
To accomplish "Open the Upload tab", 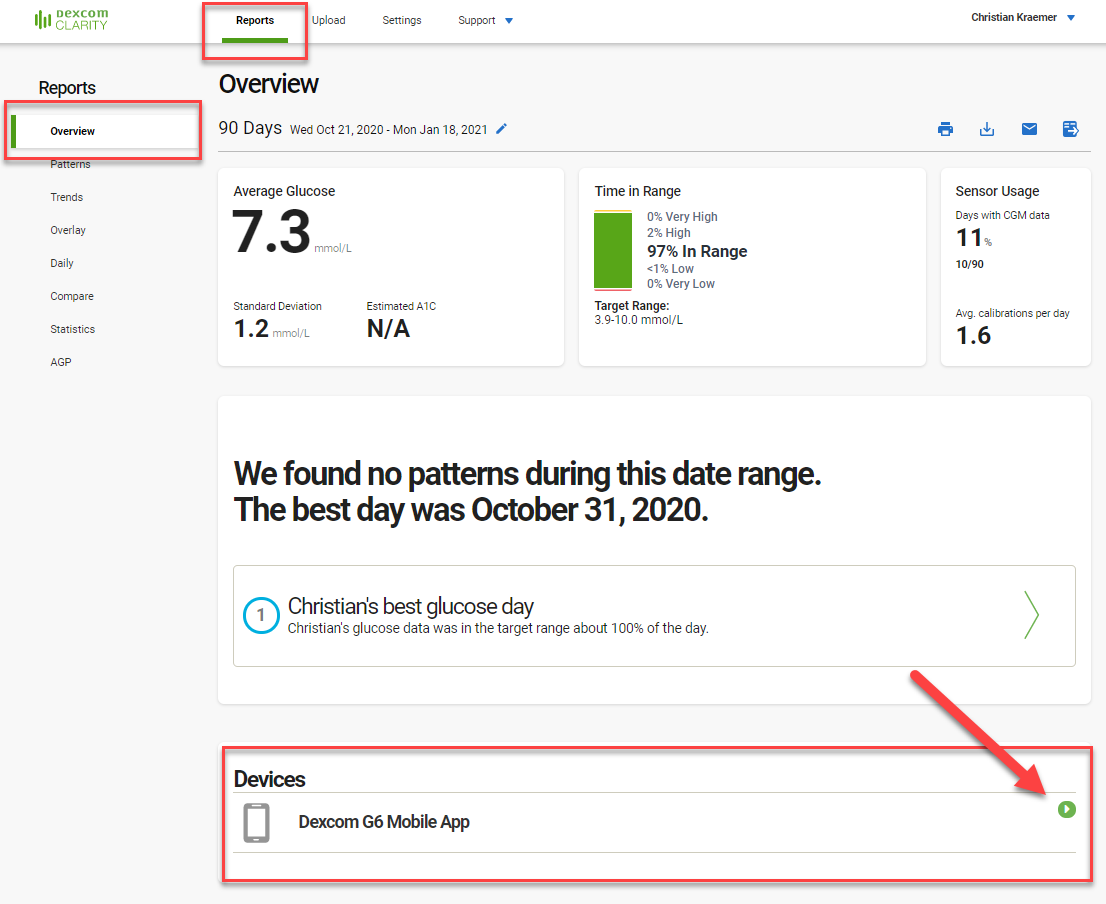I will click(329, 20).
